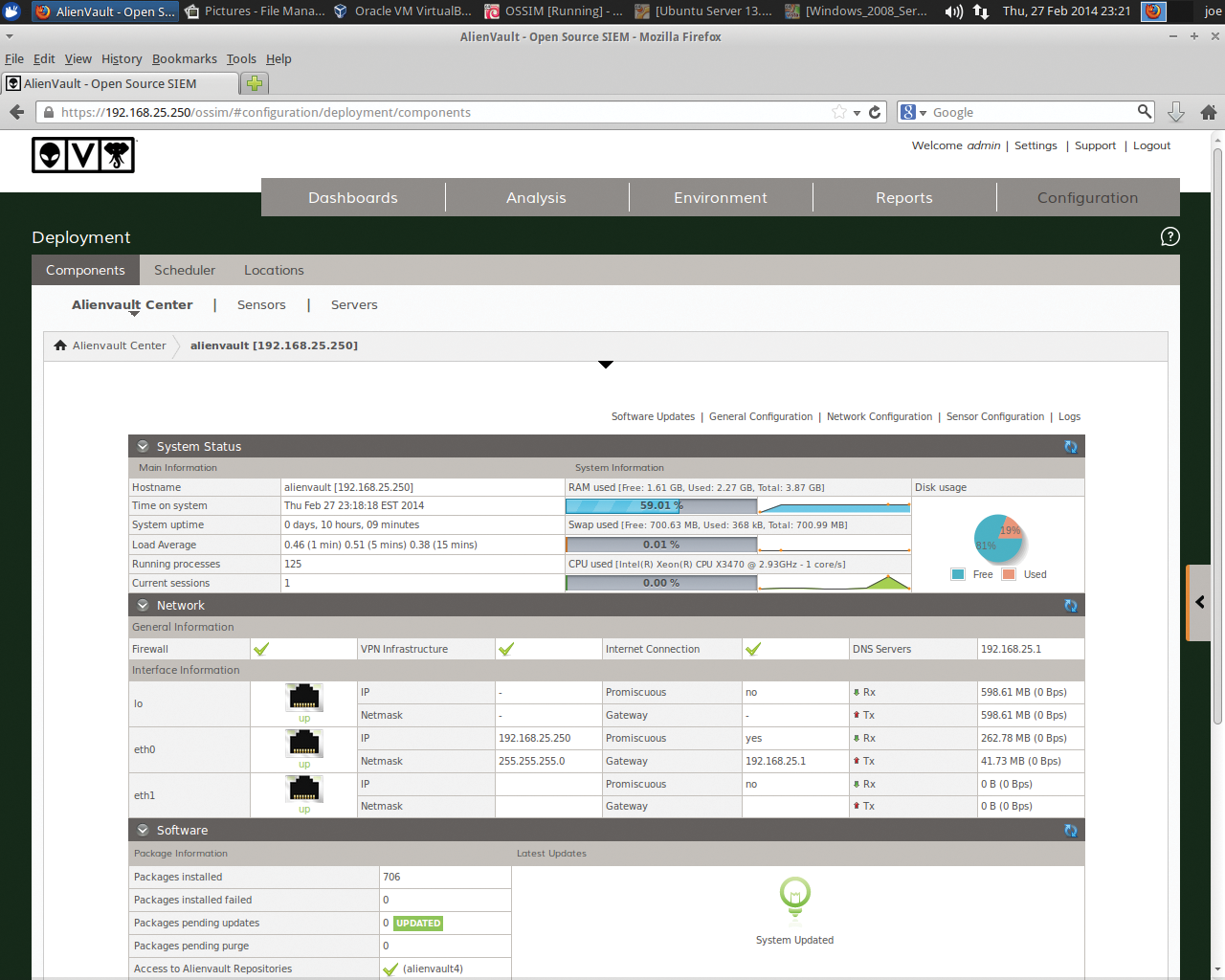Open the Environment menu
1225x980 pixels.
click(x=721, y=198)
